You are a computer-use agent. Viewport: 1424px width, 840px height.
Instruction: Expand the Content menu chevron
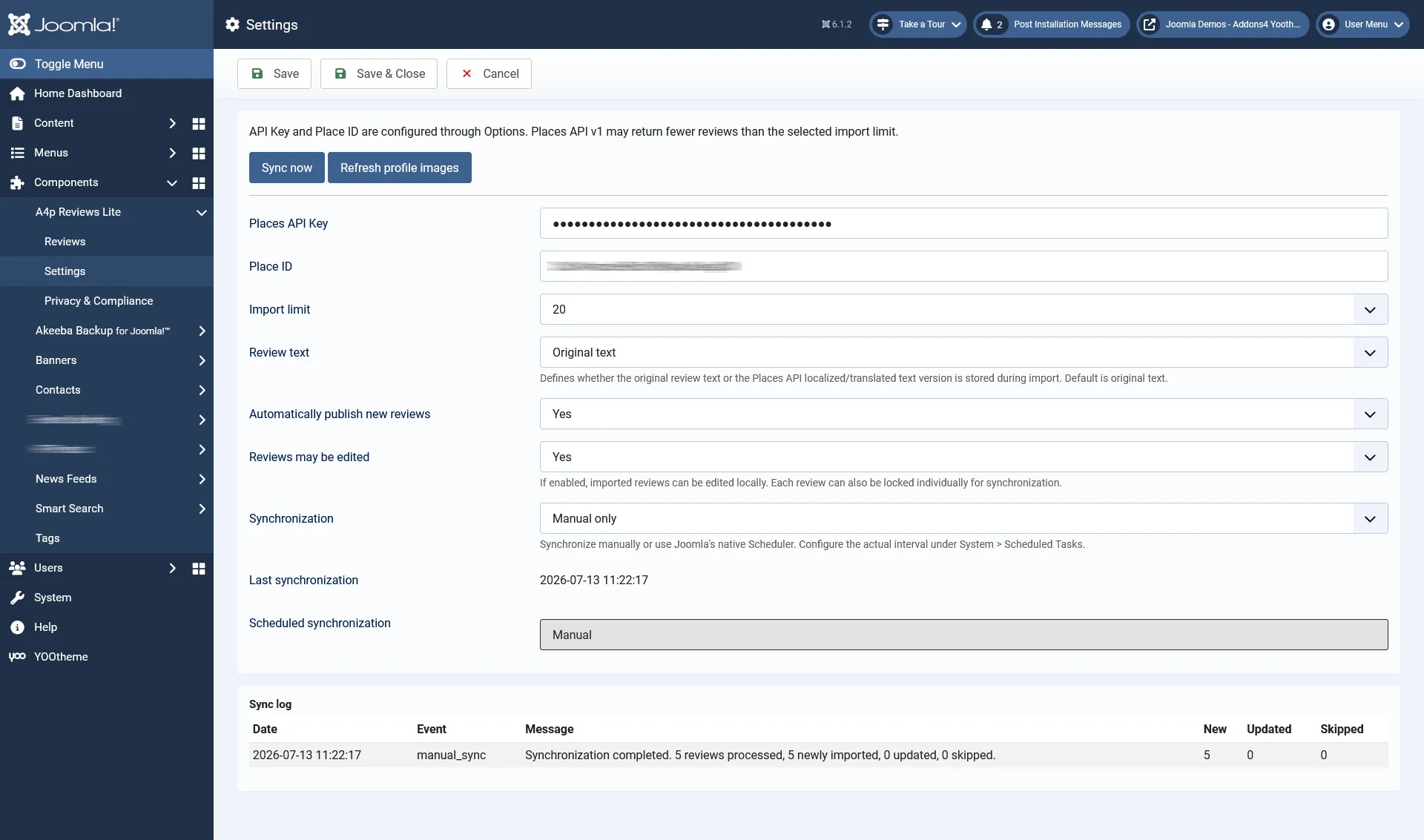click(x=172, y=123)
